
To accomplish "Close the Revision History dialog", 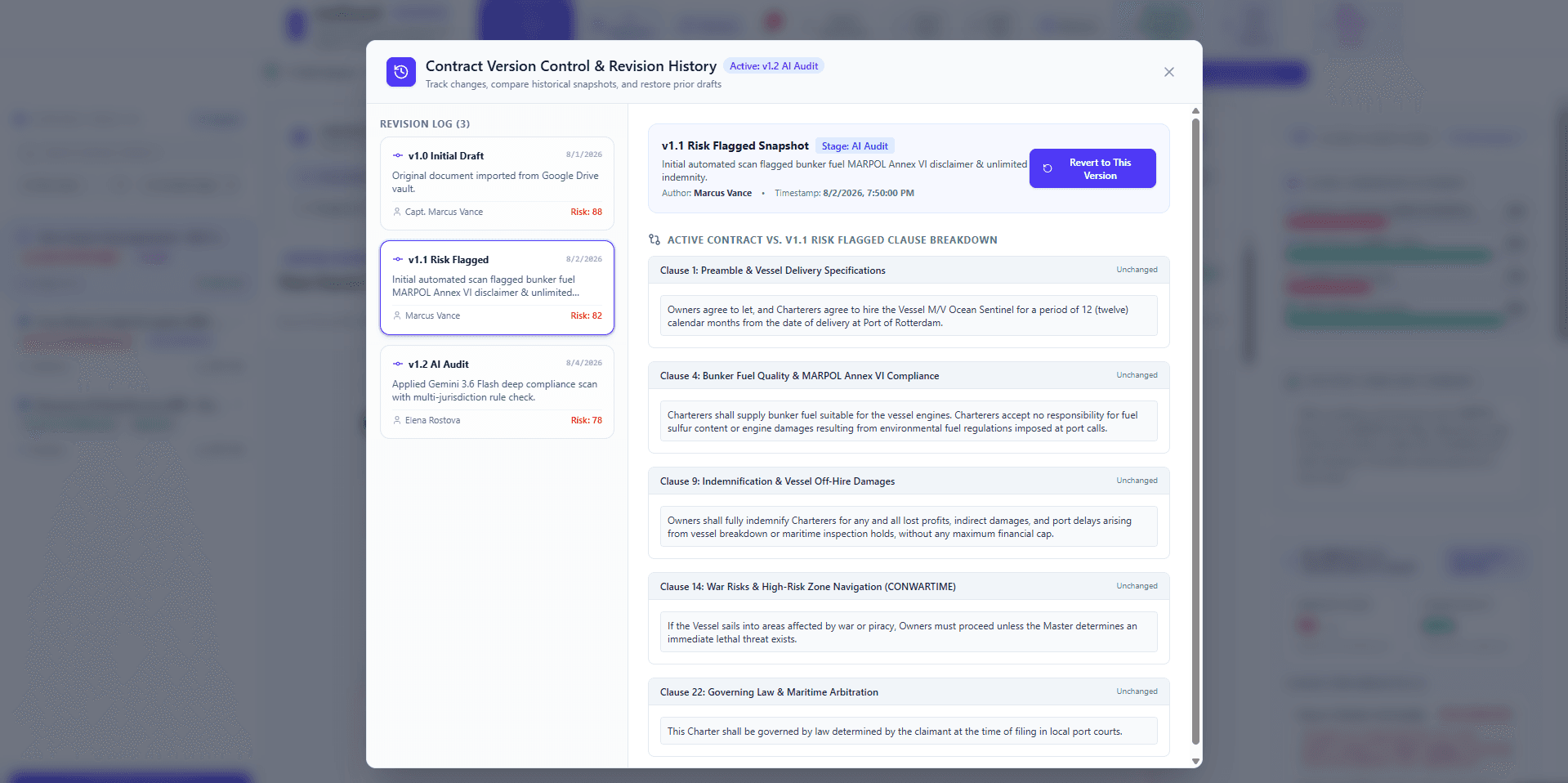I will tap(1168, 72).
